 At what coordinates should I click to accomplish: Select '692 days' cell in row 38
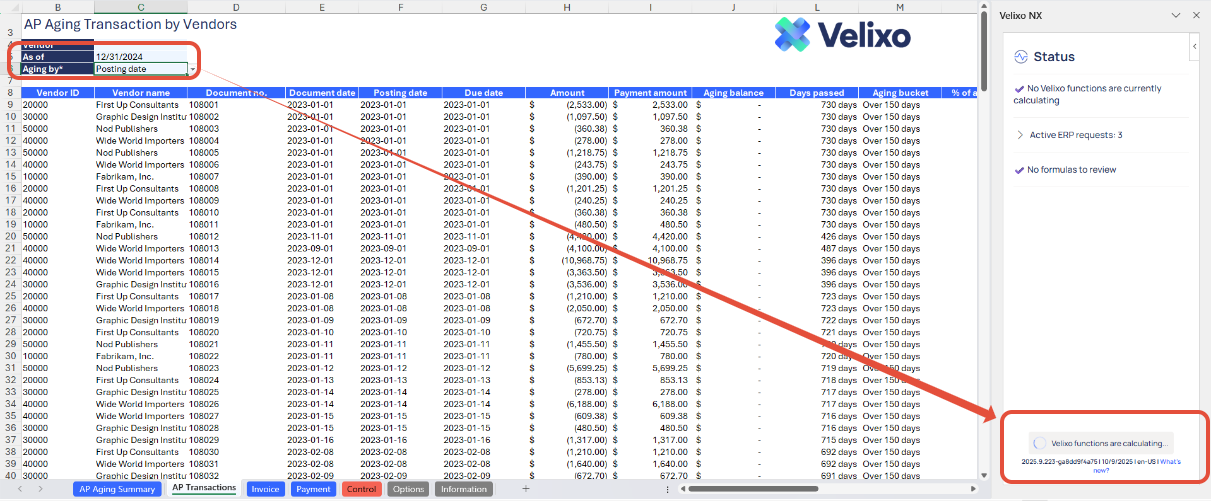pyautogui.click(x=816, y=452)
